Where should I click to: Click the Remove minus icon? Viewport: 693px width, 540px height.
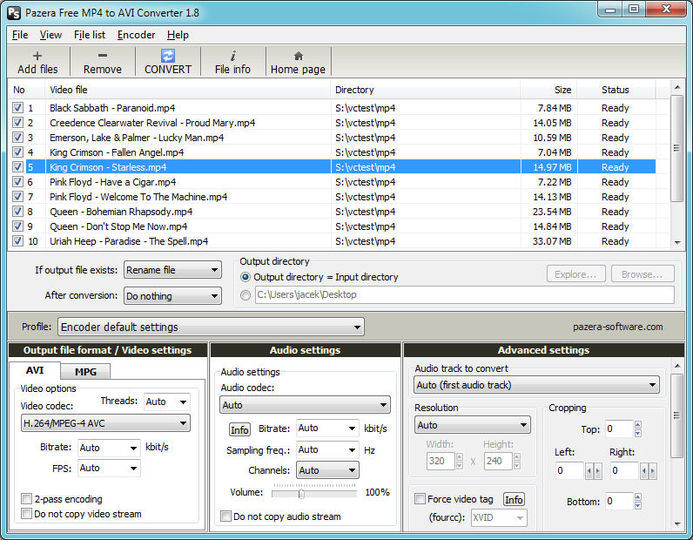(102, 56)
